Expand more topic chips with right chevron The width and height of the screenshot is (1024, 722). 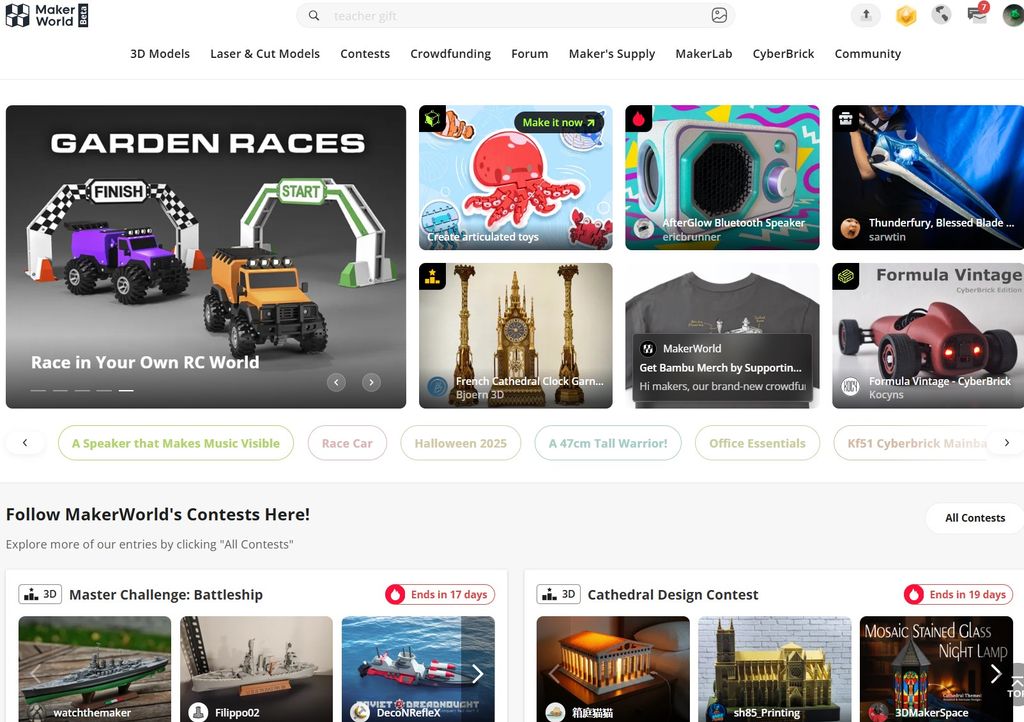coord(1008,442)
